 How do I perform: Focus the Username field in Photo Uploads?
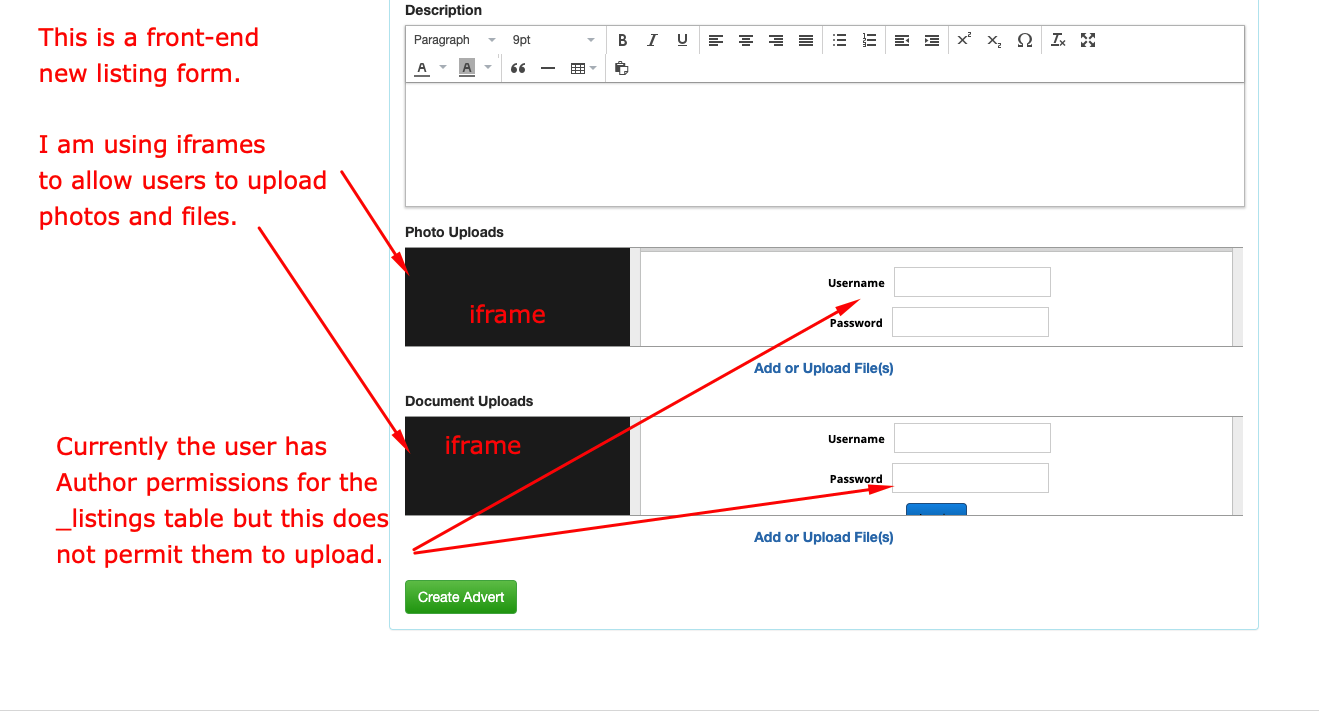[x=972, y=282]
